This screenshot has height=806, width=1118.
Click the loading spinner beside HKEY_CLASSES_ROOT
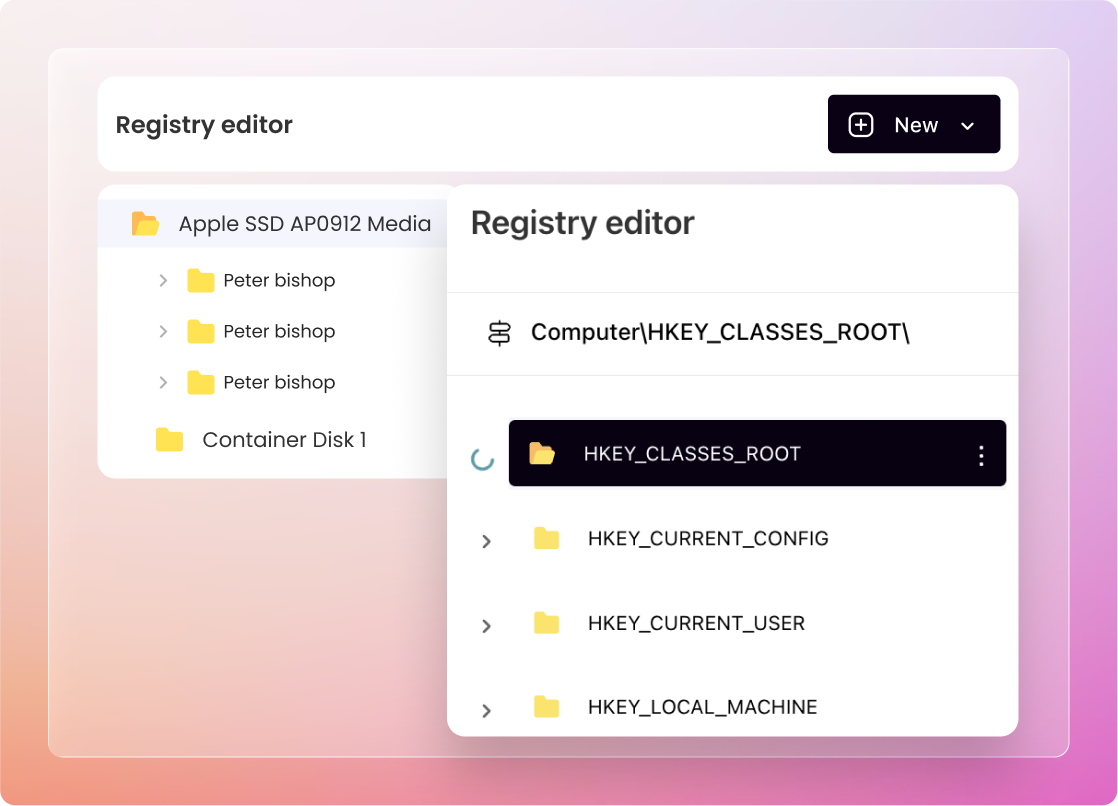click(x=482, y=459)
